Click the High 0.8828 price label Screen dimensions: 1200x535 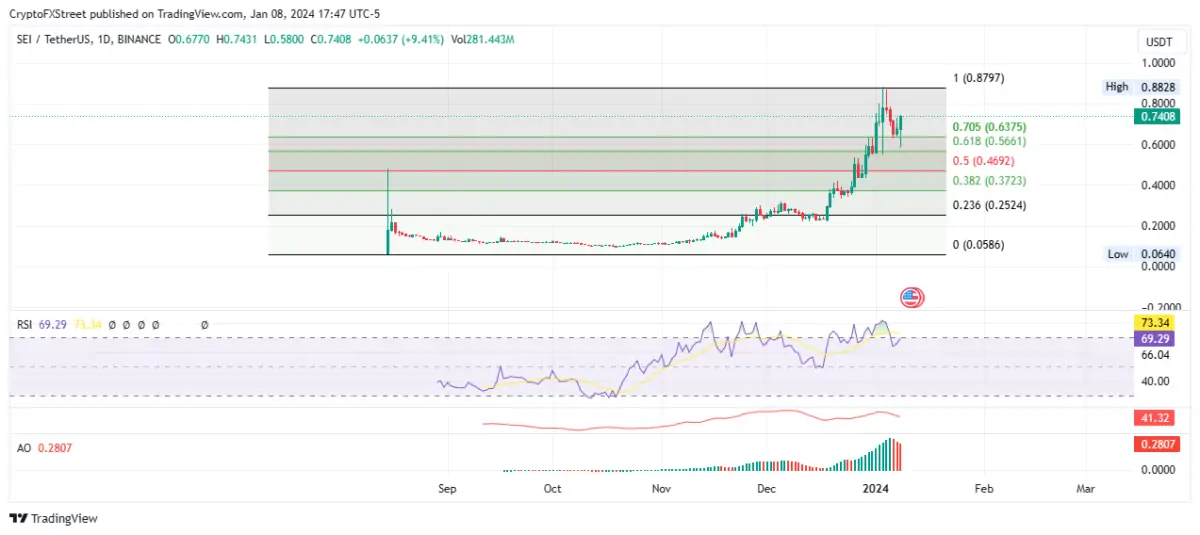[1138, 87]
